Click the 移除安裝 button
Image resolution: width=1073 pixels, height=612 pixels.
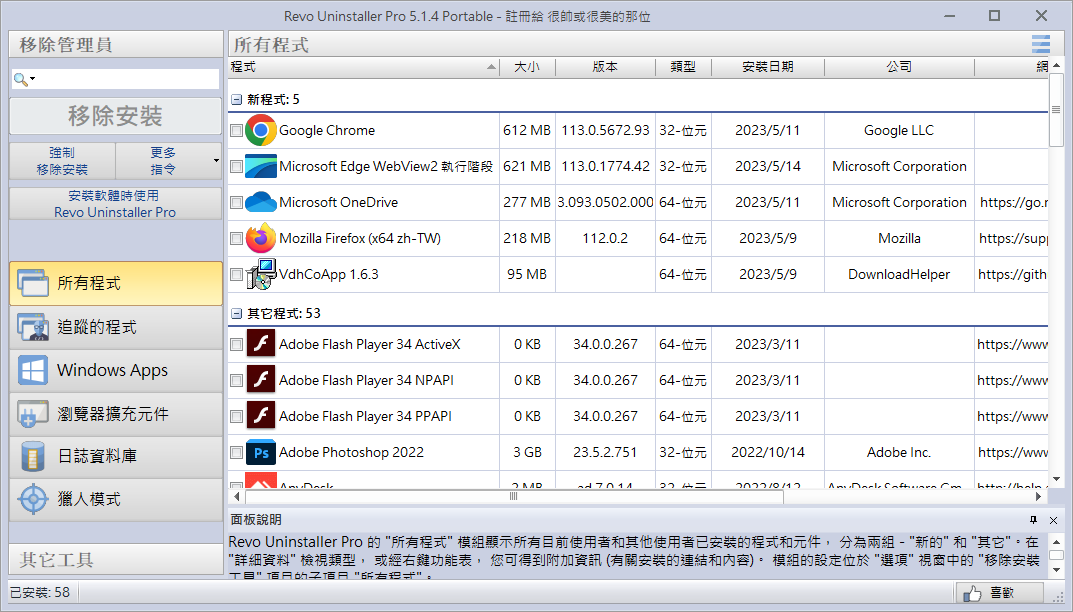click(115, 116)
